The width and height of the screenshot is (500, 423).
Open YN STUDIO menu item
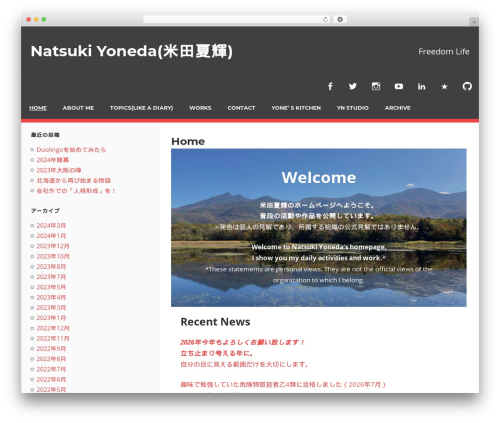pyautogui.click(x=352, y=108)
